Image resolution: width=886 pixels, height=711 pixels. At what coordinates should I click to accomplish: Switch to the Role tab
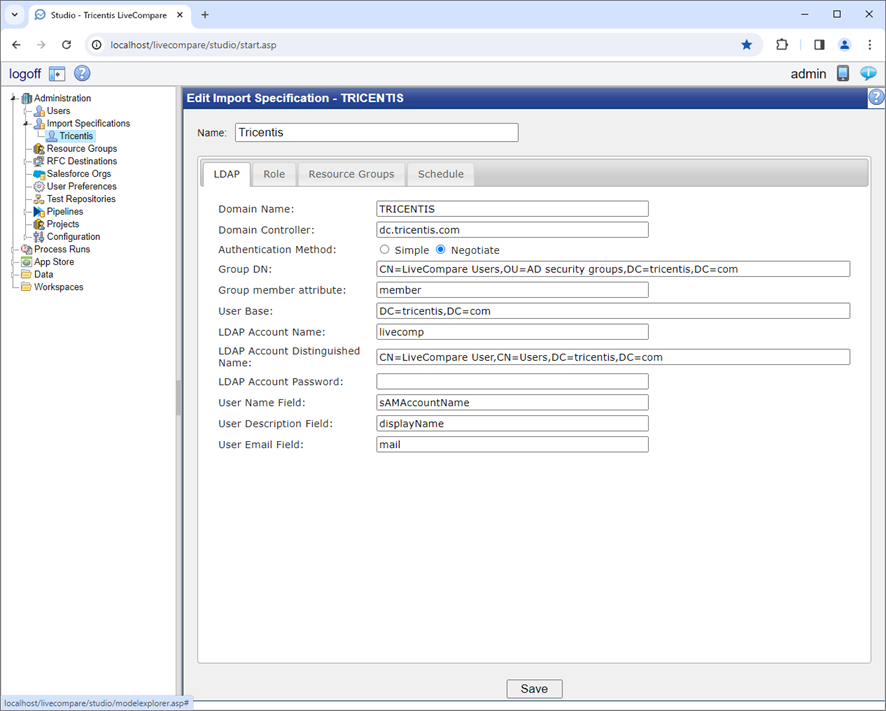tap(274, 173)
